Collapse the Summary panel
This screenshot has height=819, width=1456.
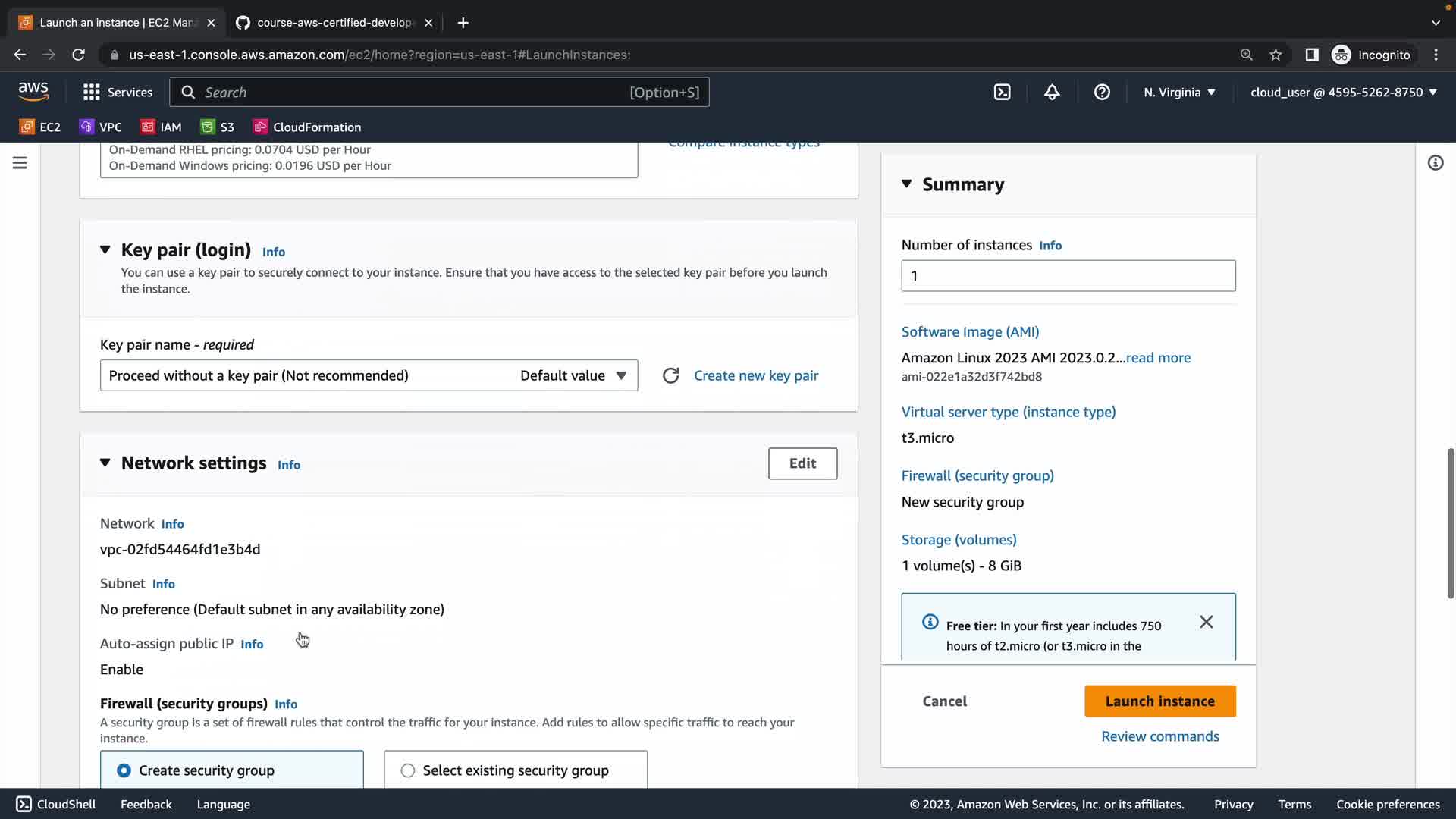(x=906, y=184)
